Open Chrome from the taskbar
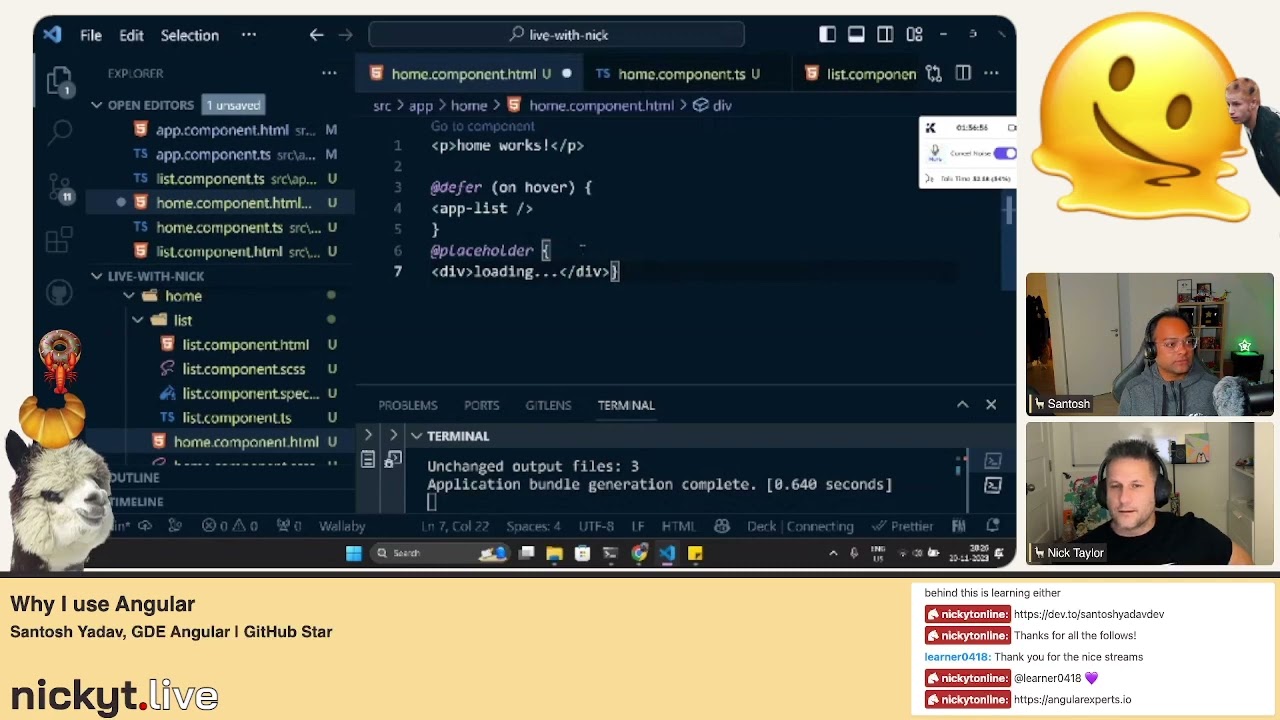 [639, 553]
